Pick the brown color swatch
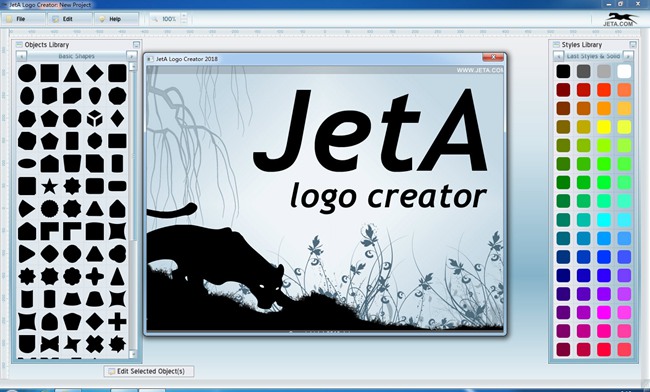 [563, 108]
